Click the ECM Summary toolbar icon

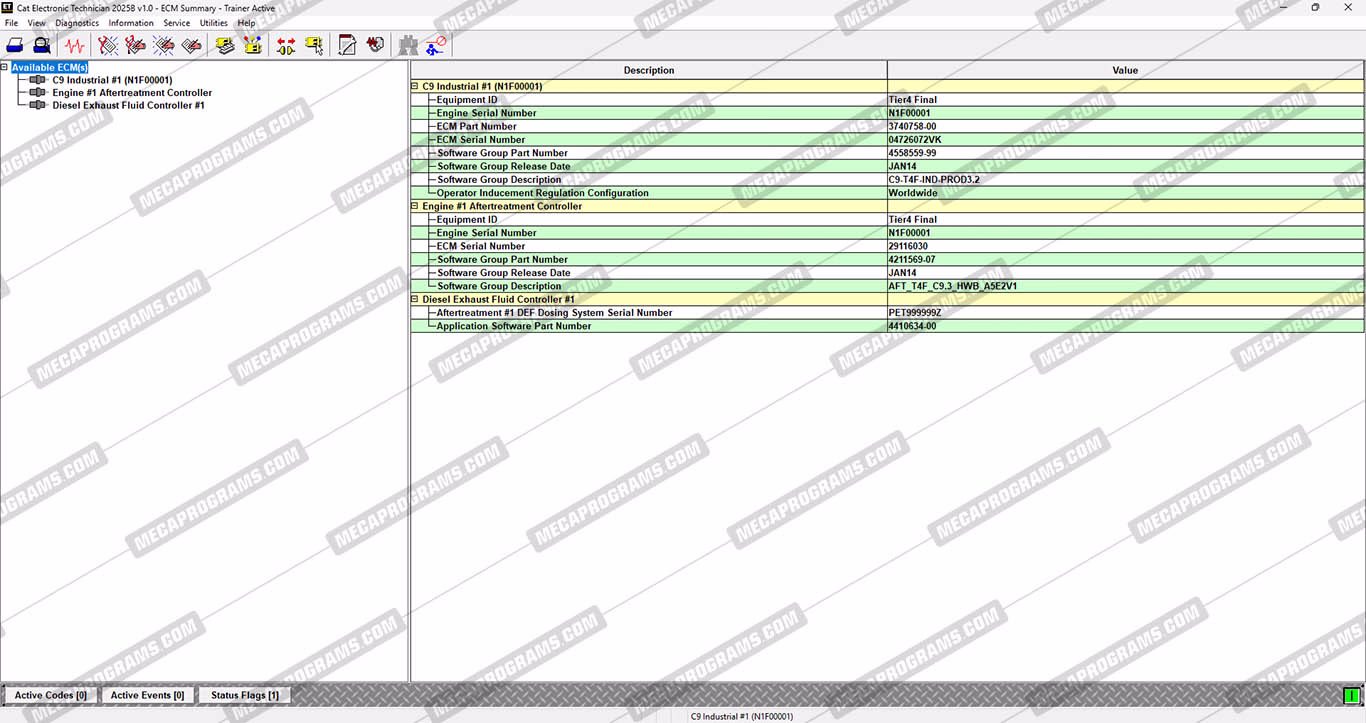coord(225,45)
